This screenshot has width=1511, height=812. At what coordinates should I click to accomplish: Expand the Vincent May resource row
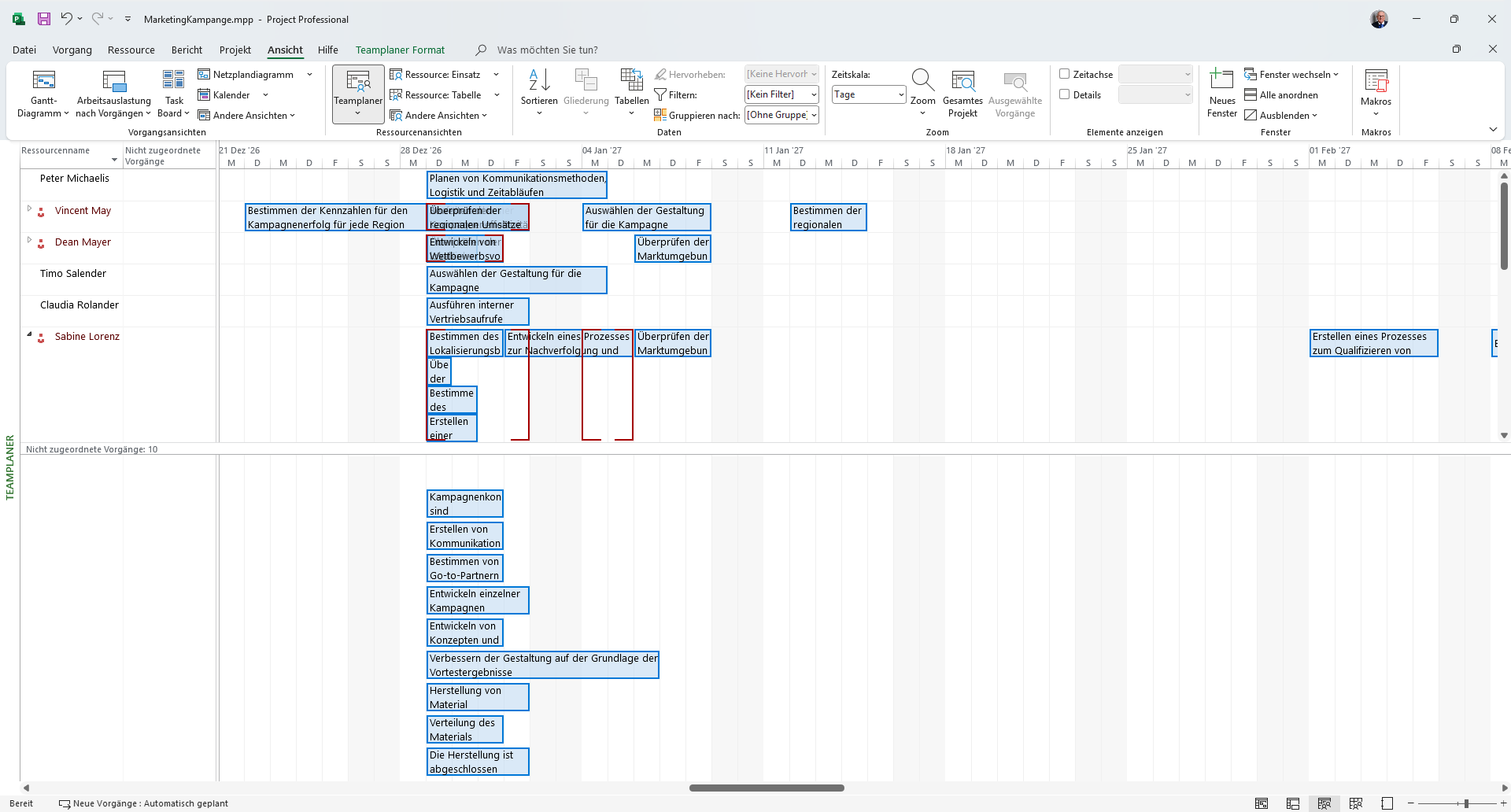click(x=30, y=209)
